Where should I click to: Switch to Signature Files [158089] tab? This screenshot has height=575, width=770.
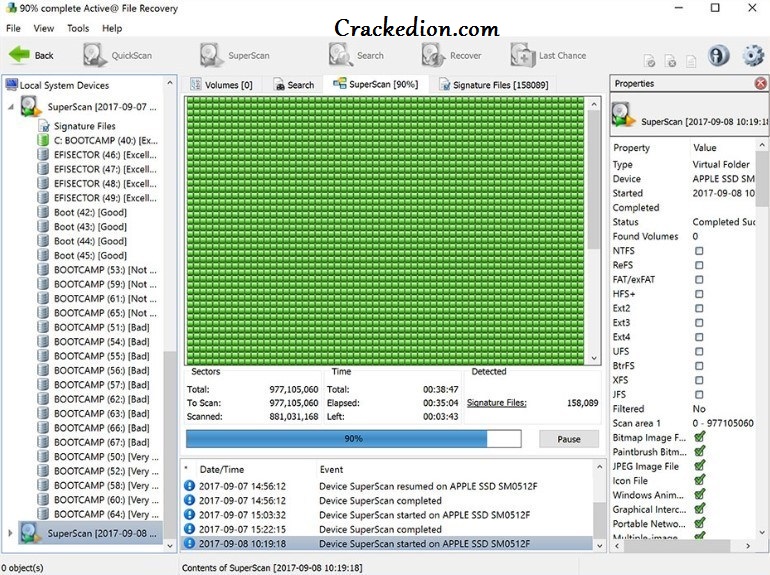click(494, 84)
